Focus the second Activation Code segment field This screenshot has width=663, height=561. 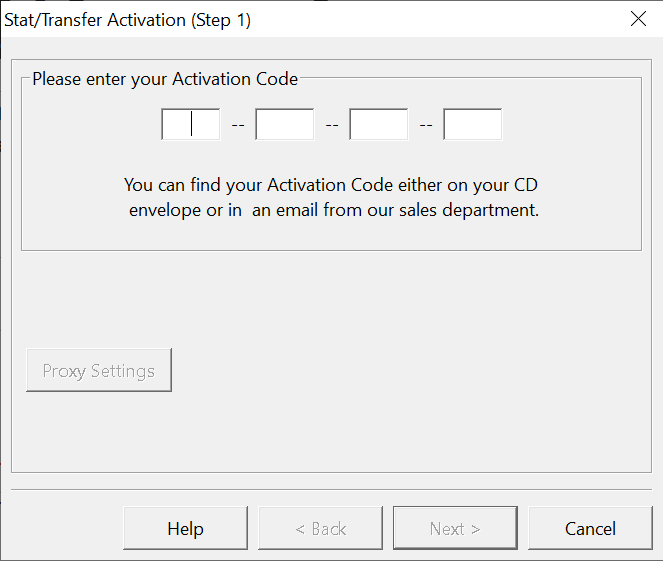(x=285, y=124)
